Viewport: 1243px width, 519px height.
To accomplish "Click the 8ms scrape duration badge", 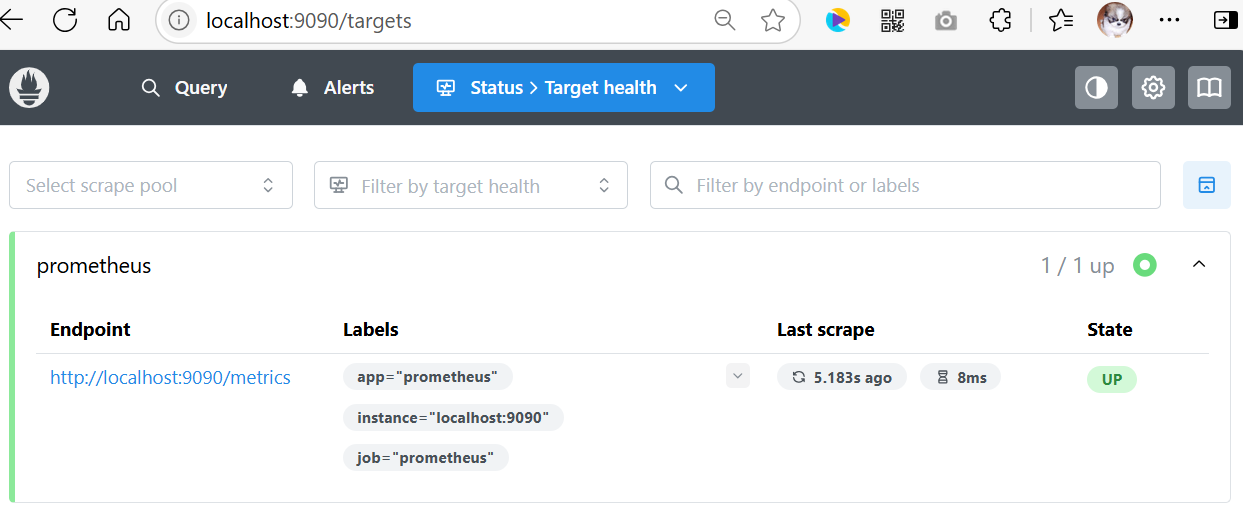I will pyautogui.click(x=961, y=377).
